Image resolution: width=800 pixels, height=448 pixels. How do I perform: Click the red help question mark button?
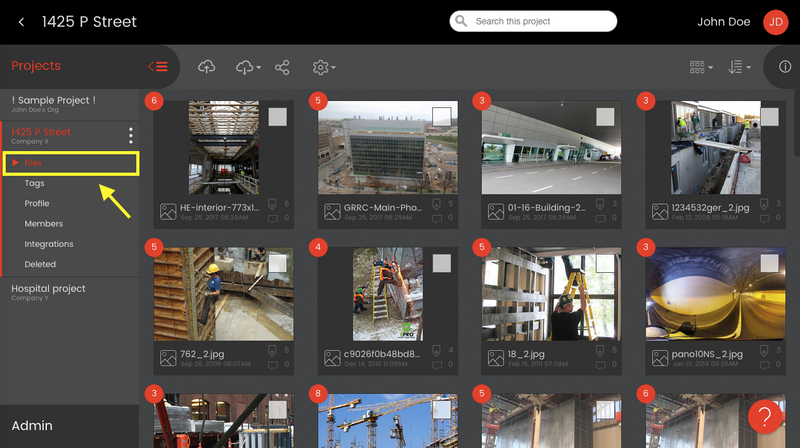point(764,417)
